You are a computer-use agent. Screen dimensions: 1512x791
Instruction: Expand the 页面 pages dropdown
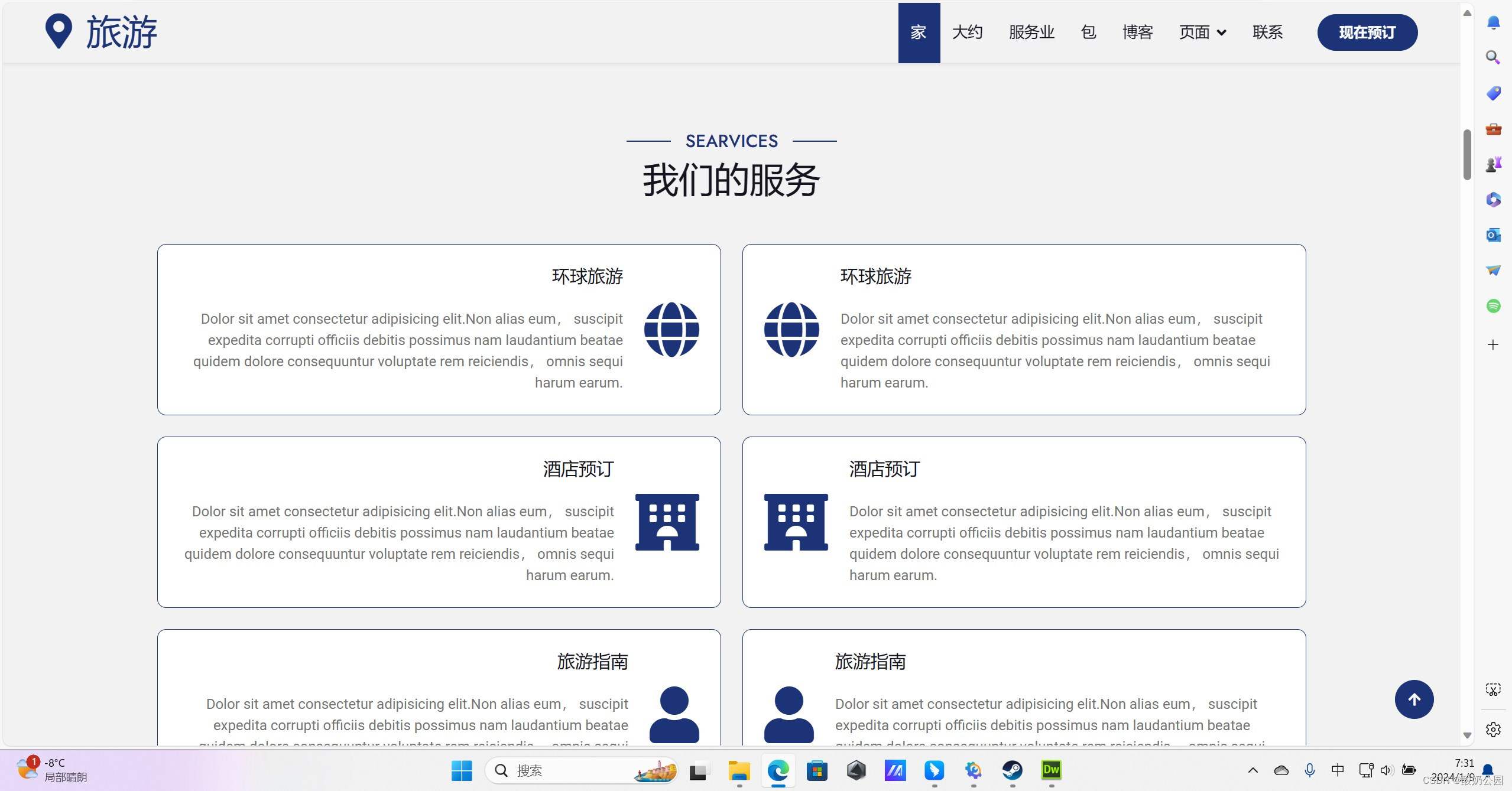[1203, 32]
